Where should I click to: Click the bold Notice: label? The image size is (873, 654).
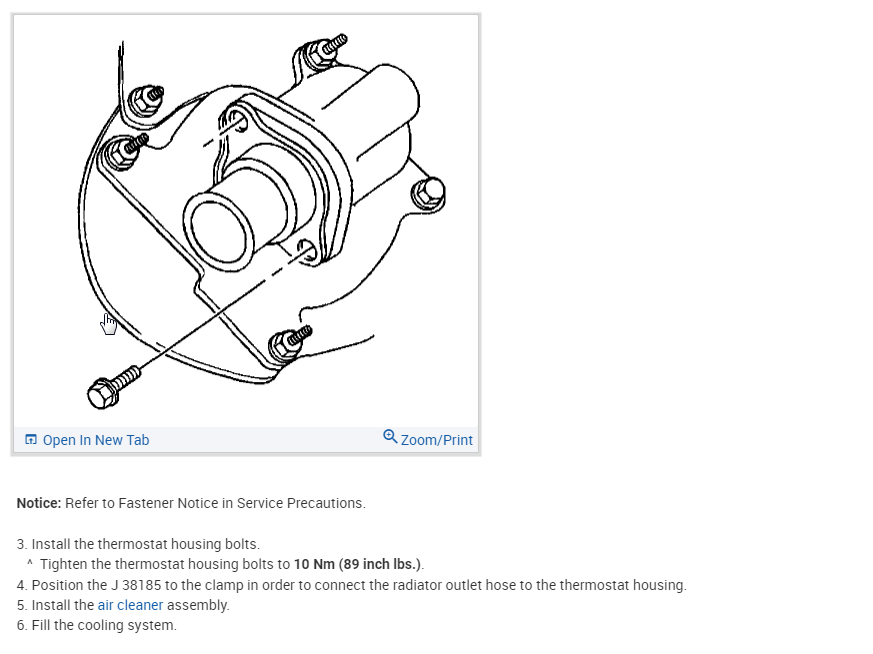click(x=39, y=503)
